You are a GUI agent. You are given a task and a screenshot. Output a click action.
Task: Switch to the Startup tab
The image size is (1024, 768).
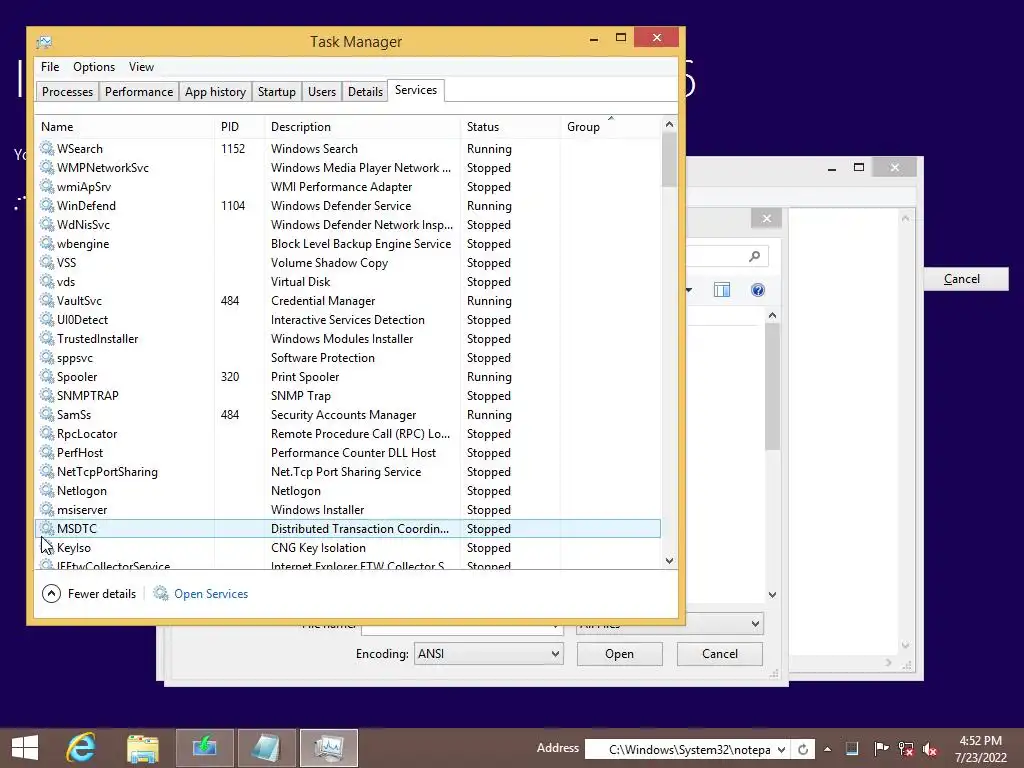pyautogui.click(x=276, y=91)
